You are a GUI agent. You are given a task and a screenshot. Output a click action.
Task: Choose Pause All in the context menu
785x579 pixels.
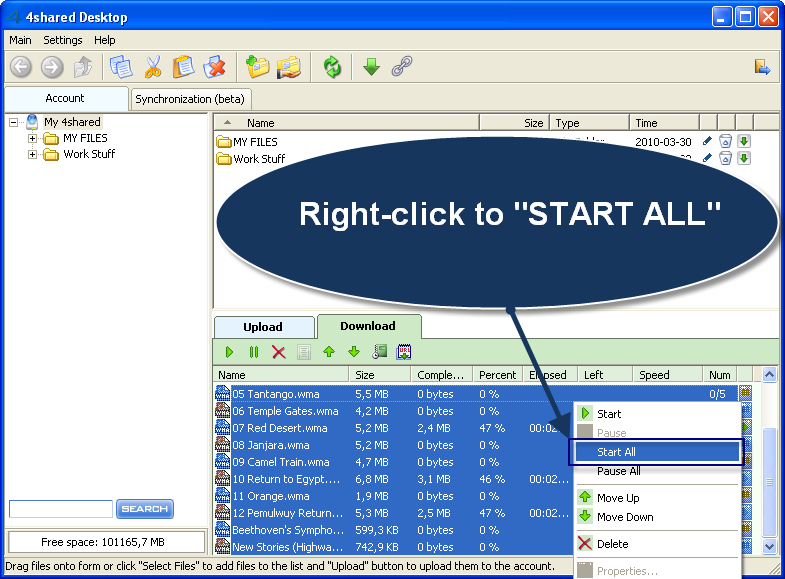coord(657,471)
